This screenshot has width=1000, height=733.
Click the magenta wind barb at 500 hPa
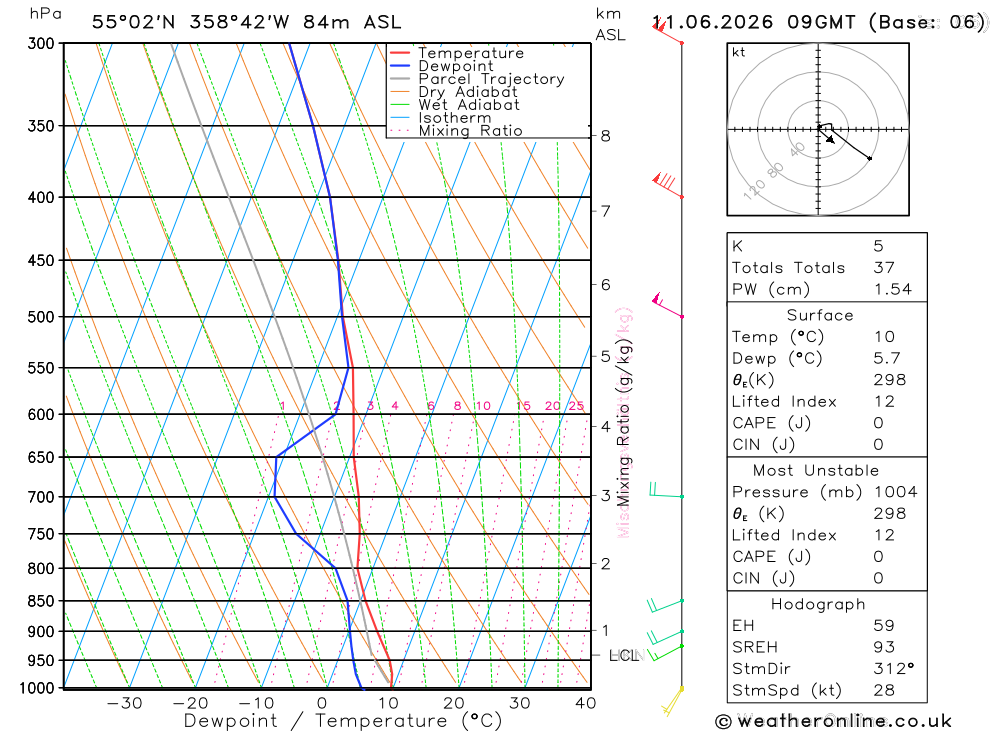coord(666,306)
